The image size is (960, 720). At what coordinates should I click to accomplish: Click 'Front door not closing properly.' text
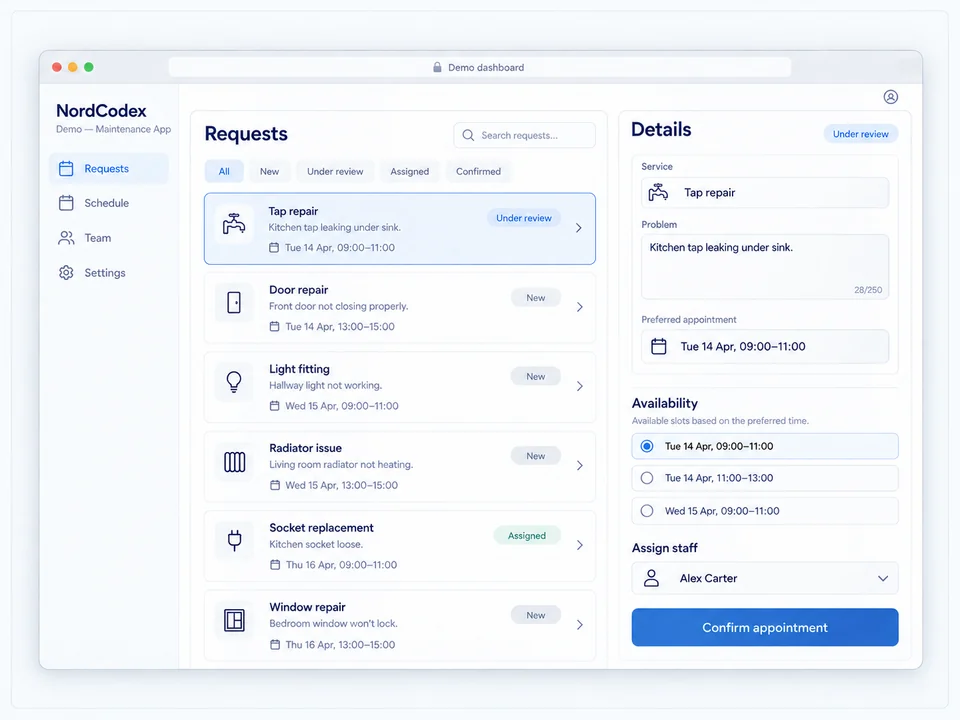click(339, 306)
